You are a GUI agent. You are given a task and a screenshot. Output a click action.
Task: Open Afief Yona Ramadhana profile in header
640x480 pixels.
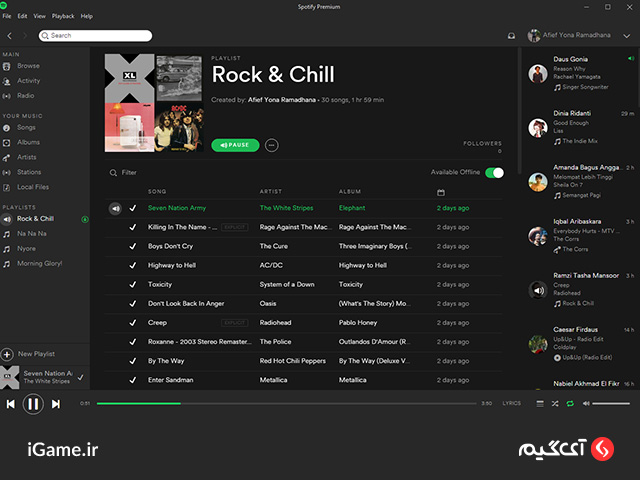[569, 36]
